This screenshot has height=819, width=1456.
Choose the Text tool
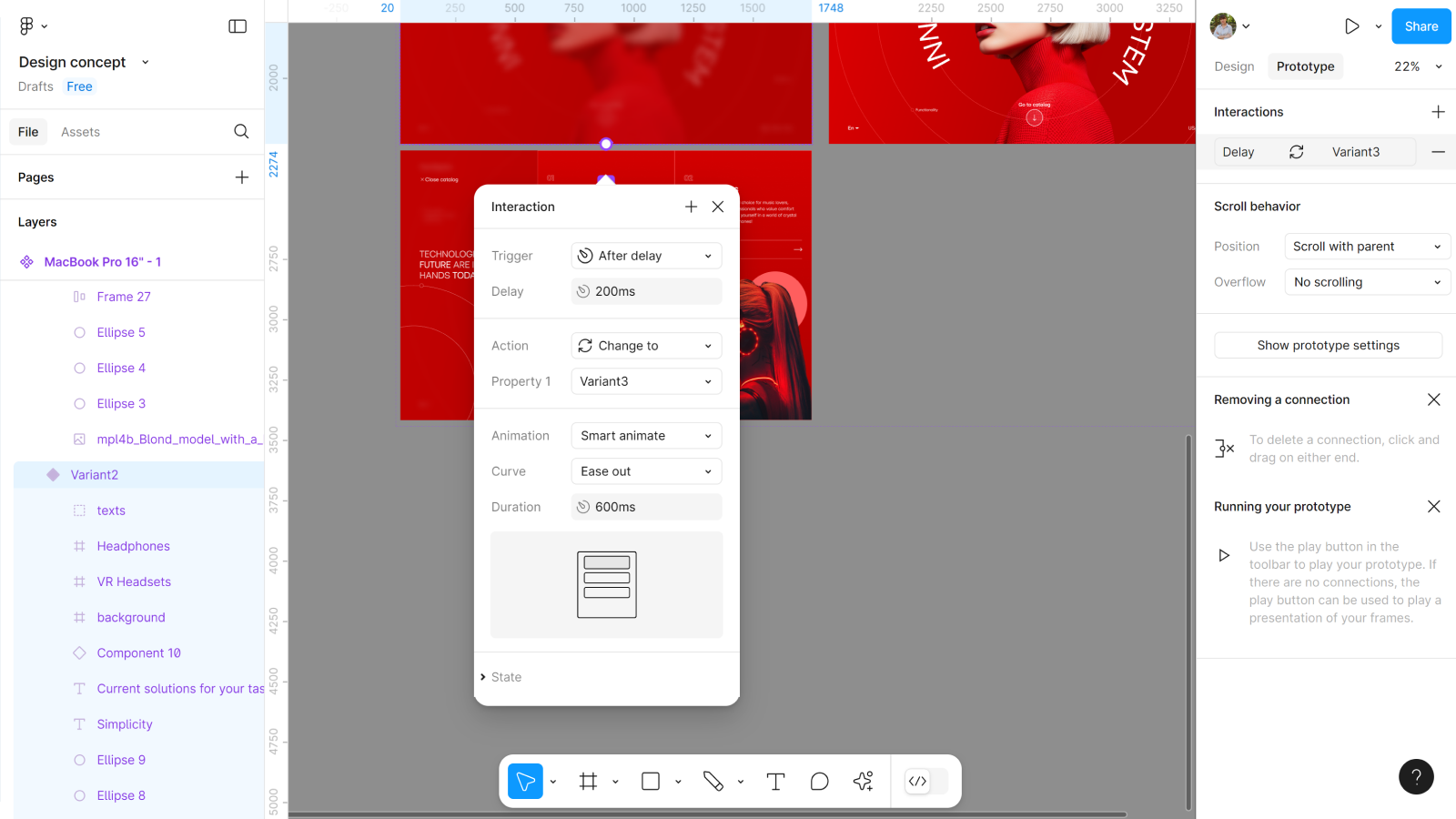click(775, 781)
